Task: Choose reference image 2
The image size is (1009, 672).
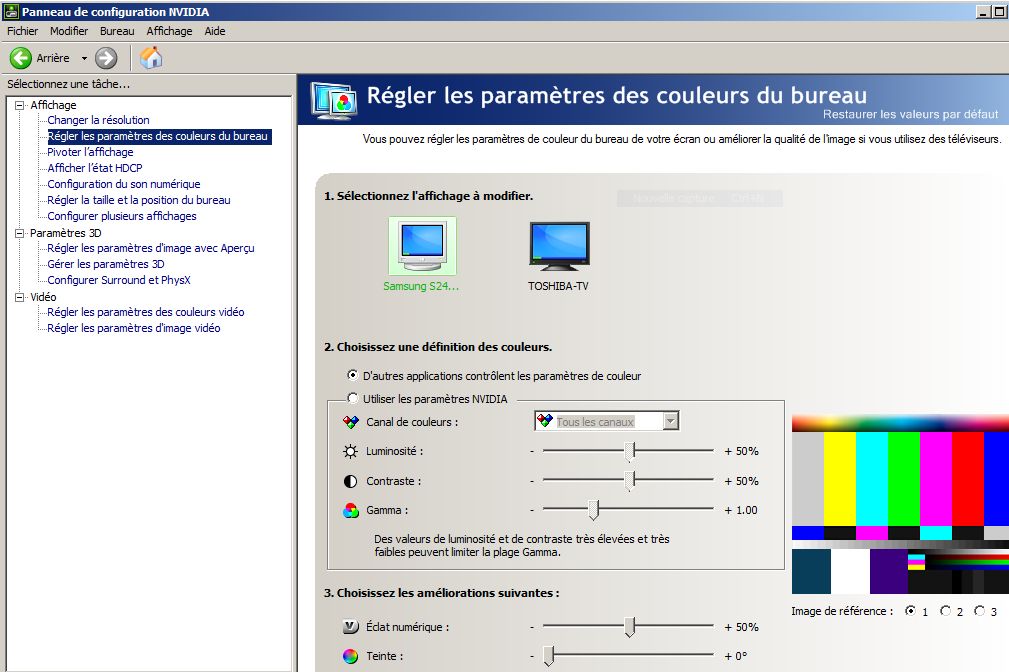Action: pos(945,611)
